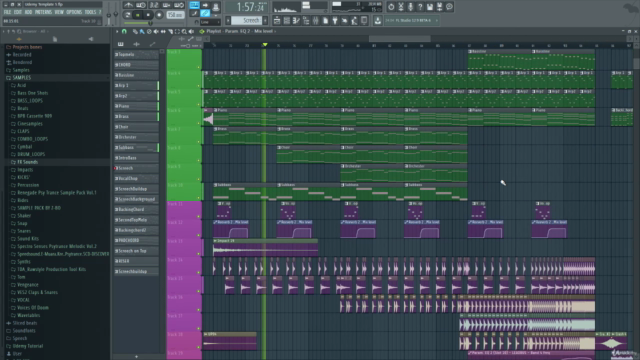Click the floppy disk save icon
Screen dimensions: 640x360
click(x=430, y=7)
